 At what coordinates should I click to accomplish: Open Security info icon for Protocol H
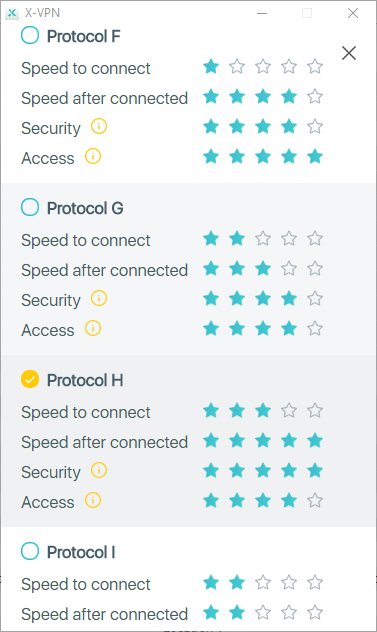coord(99,470)
